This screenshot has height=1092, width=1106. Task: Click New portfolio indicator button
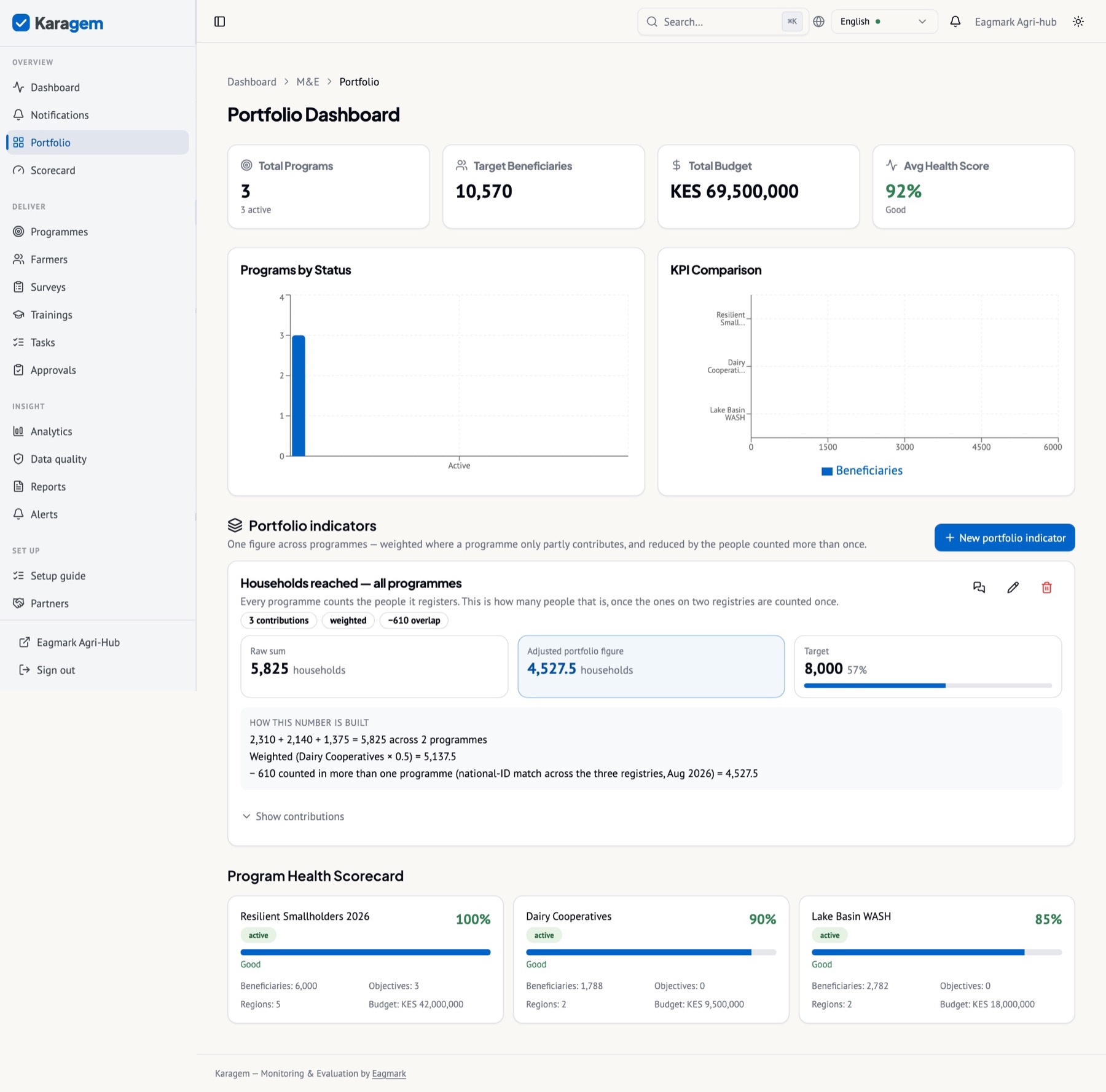click(1005, 538)
